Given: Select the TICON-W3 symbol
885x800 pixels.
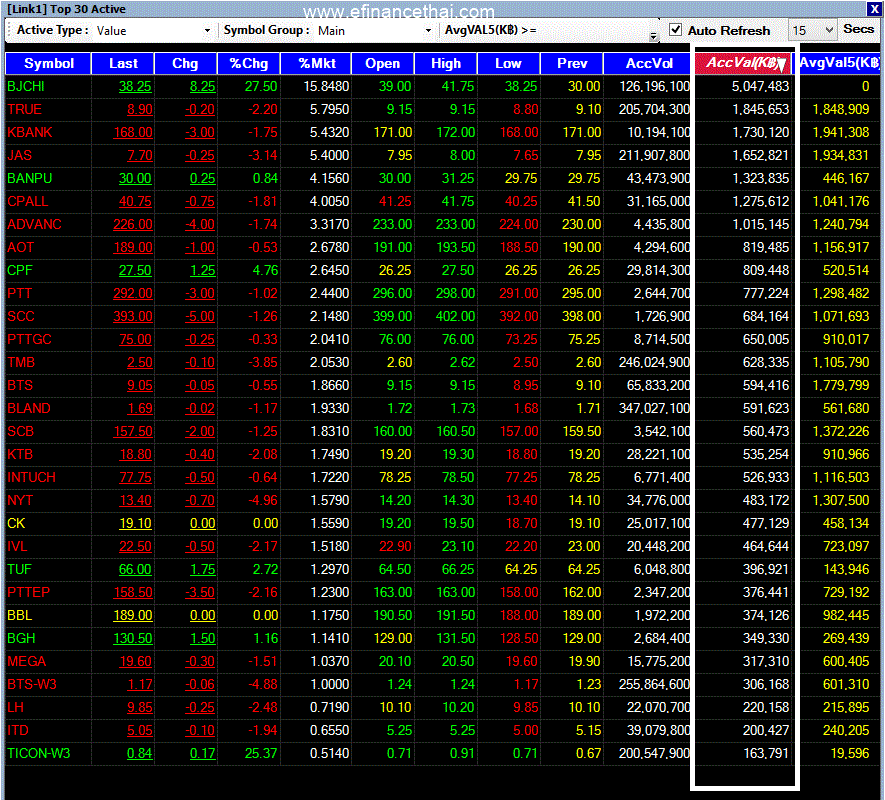Looking at the screenshot, I should click(x=38, y=753).
